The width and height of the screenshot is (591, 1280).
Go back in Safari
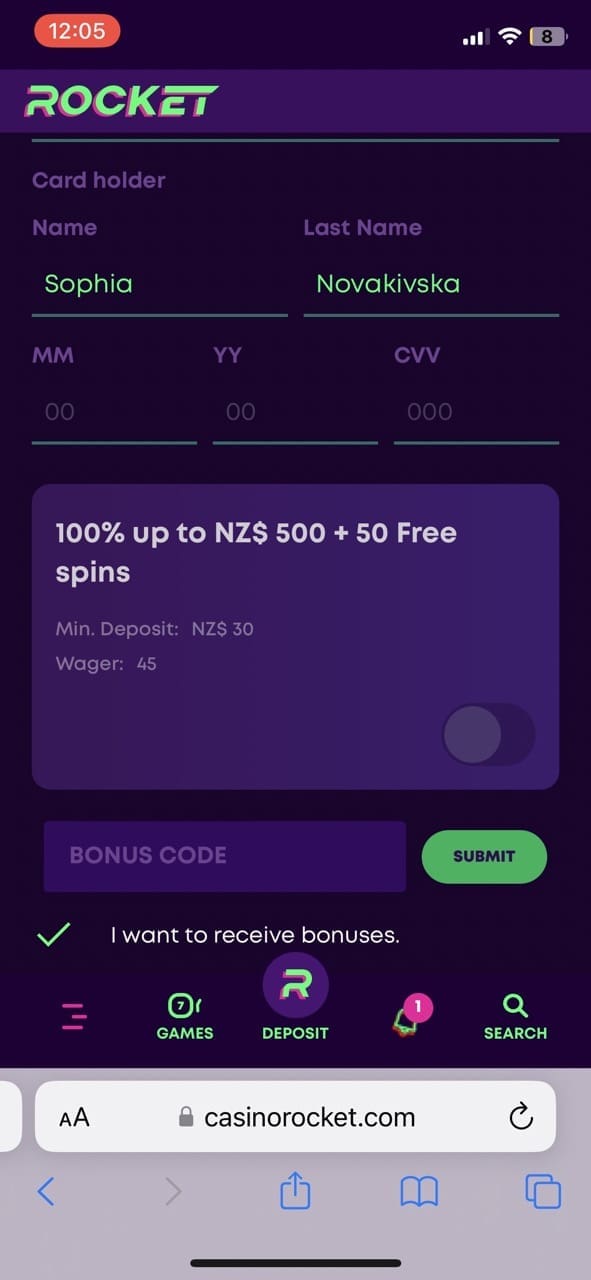pyautogui.click(x=45, y=1191)
